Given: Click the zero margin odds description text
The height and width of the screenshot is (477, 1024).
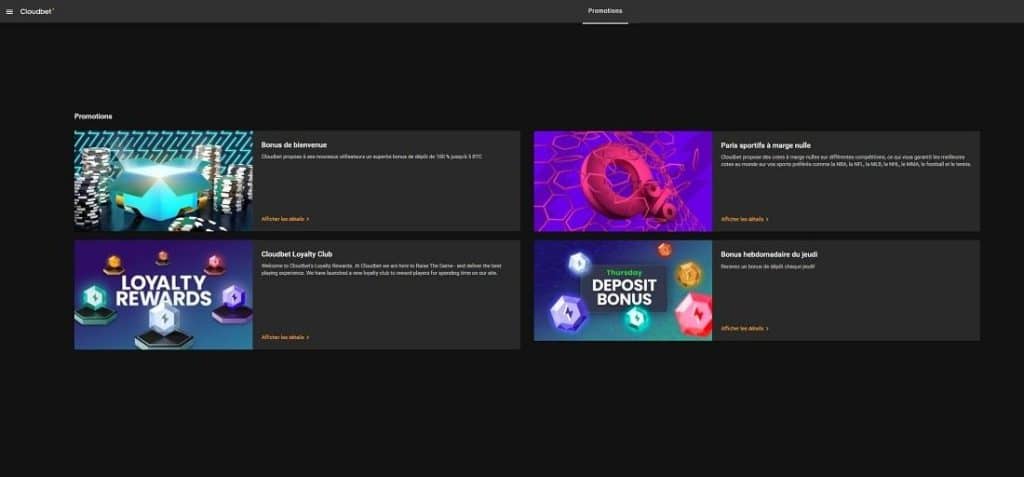Looking at the screenshot, I should [846, 161].
